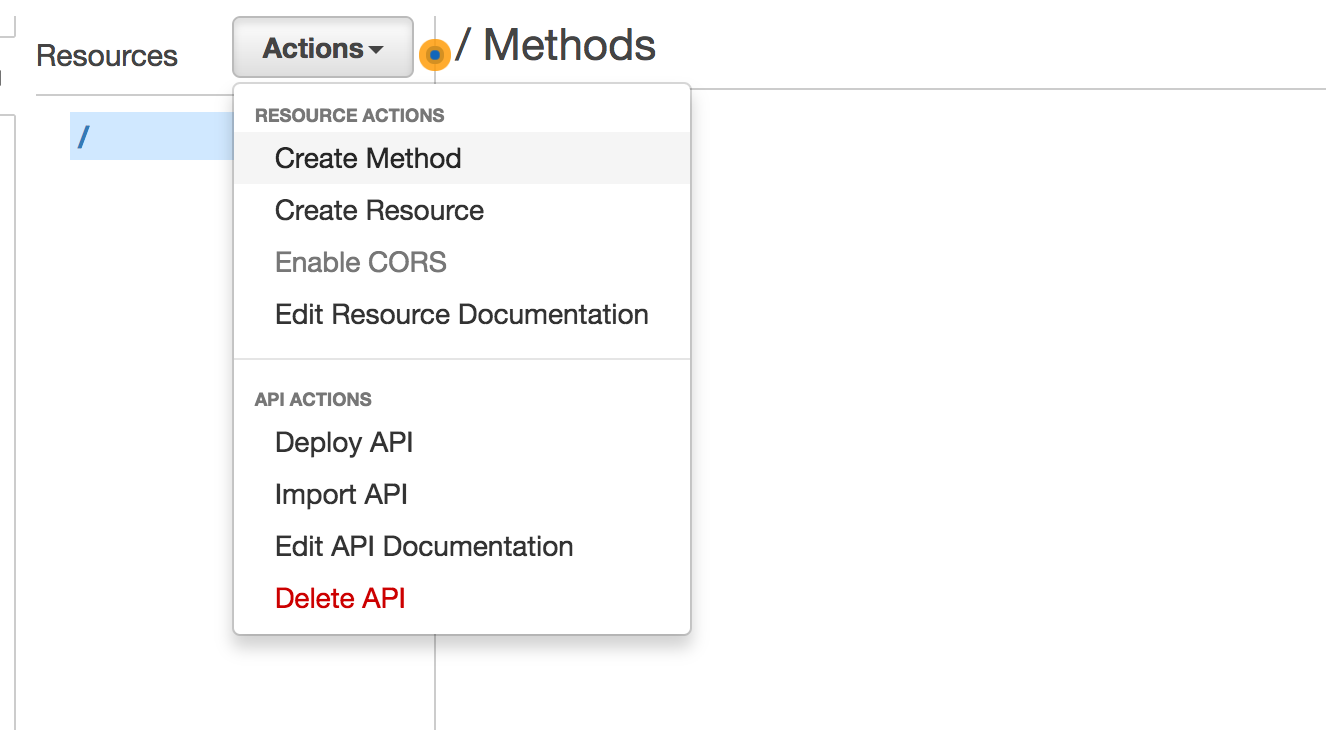Click the Import API action
The width and height of the screenshot is (1326, 730).
tap(340, 494)
